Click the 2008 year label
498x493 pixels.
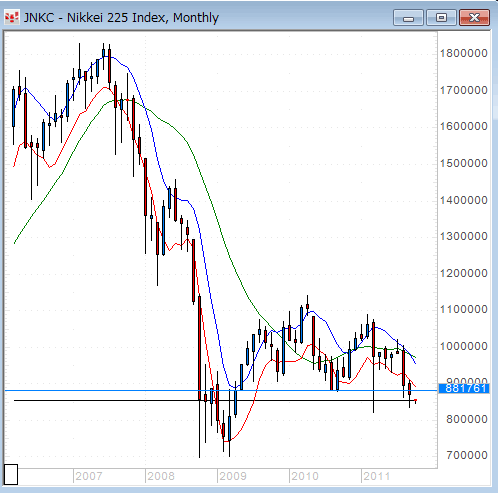(x=161, y=476)
